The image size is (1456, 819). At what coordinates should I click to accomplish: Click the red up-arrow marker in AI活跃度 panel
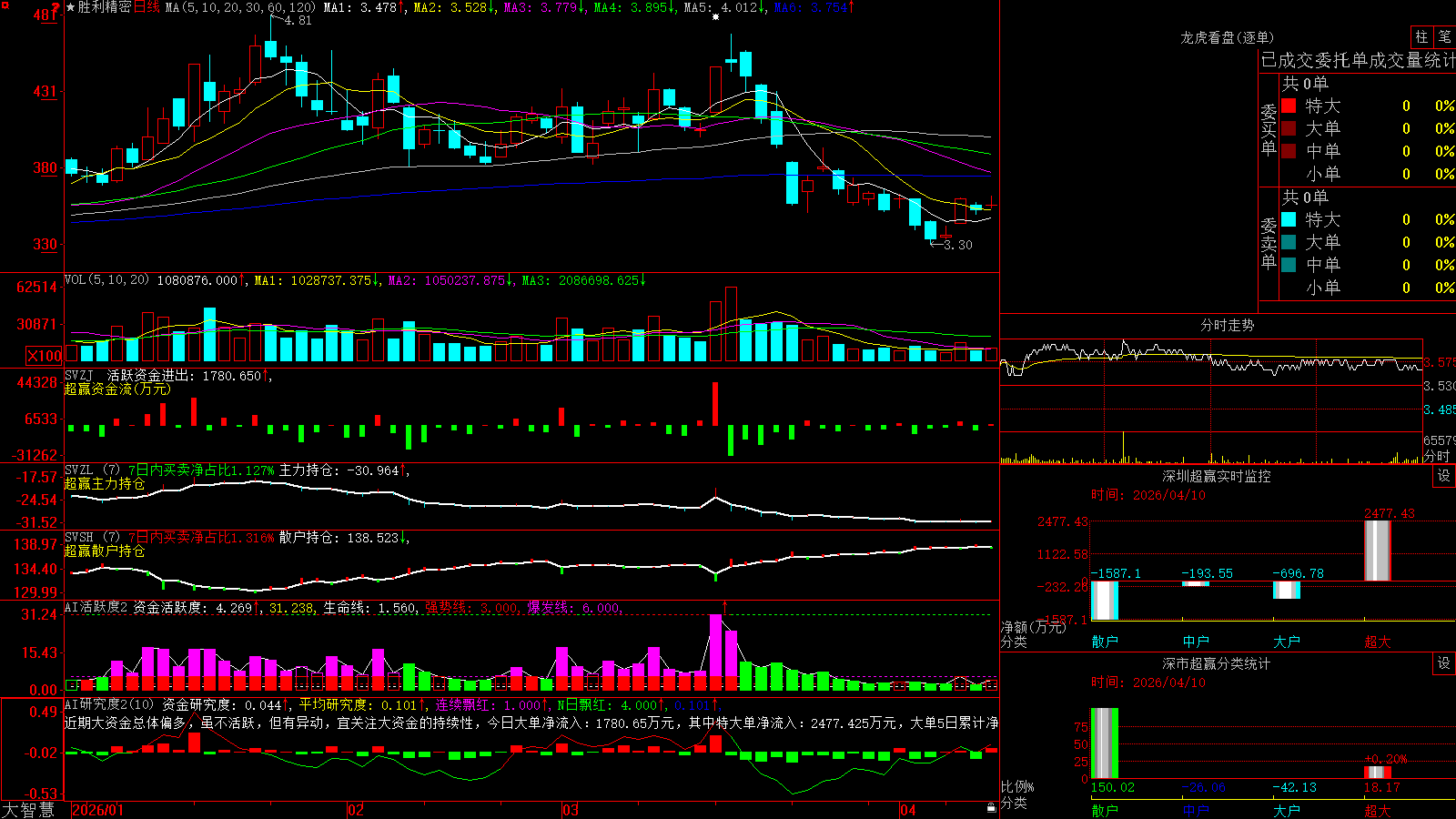click(x=724, y=606)
